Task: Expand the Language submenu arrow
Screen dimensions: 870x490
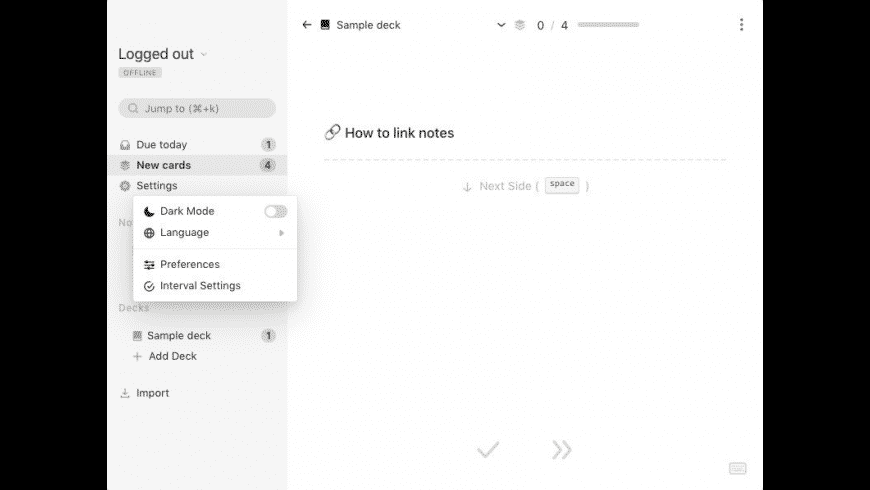Action: [281, 233]
